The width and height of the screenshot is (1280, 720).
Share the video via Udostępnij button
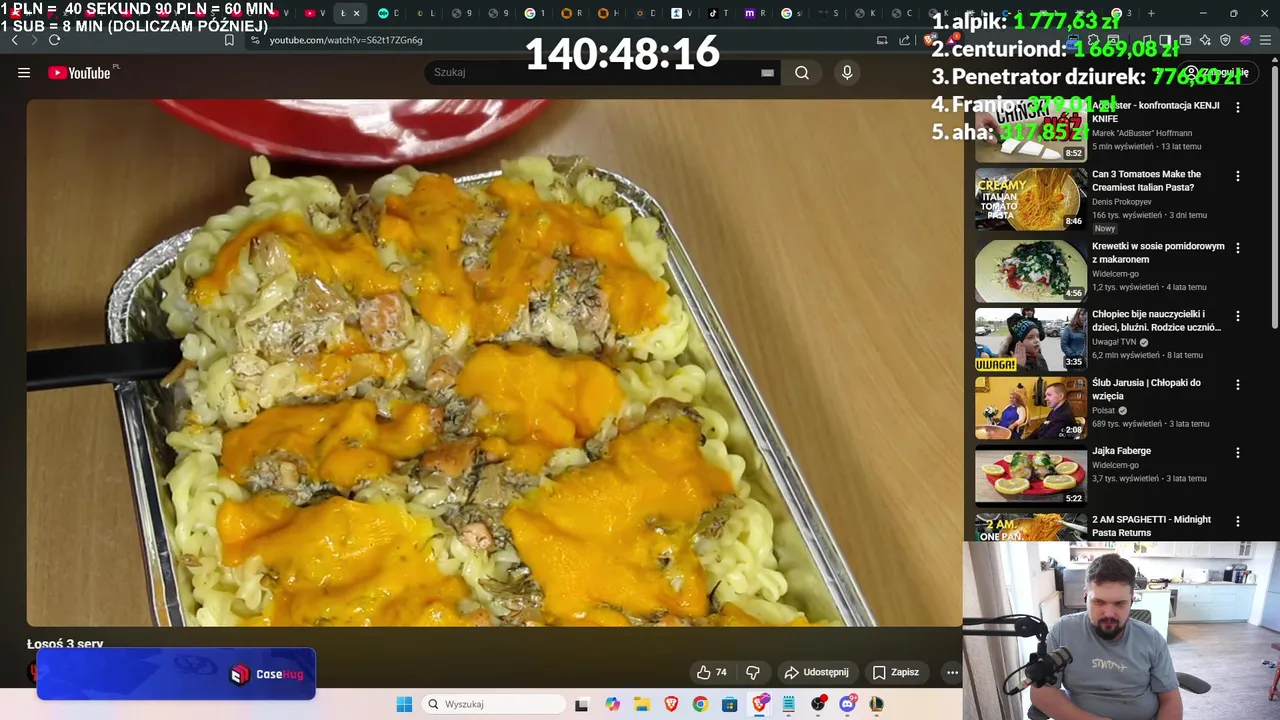[x=817, y=672]
